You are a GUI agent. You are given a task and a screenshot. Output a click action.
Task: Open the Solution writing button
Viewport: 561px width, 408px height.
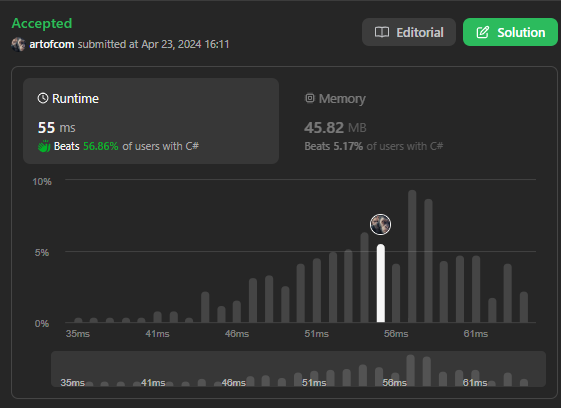pyautogui.click(x=510, y=32)
